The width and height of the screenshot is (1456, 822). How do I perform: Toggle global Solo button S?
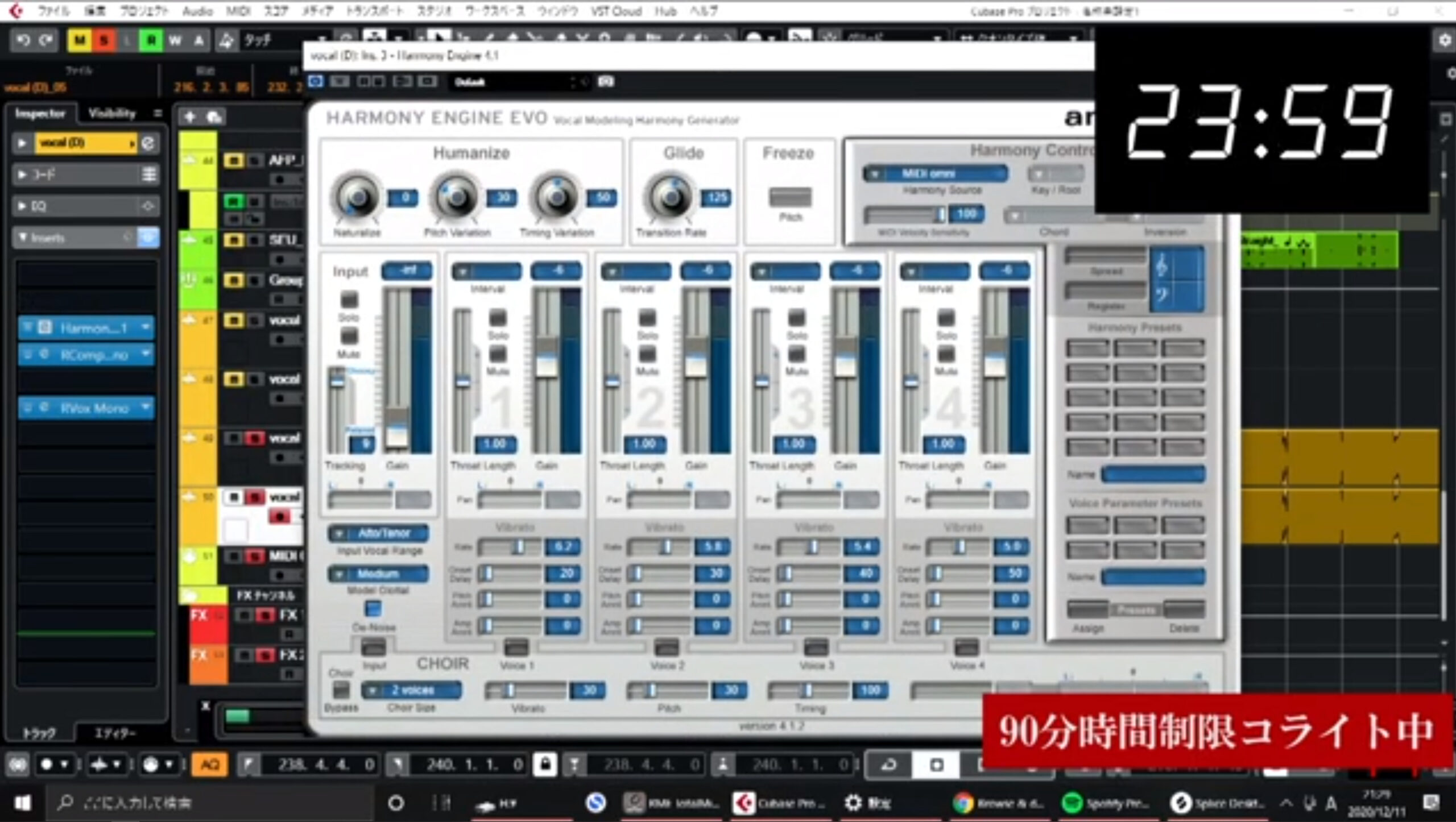point(103,40)
